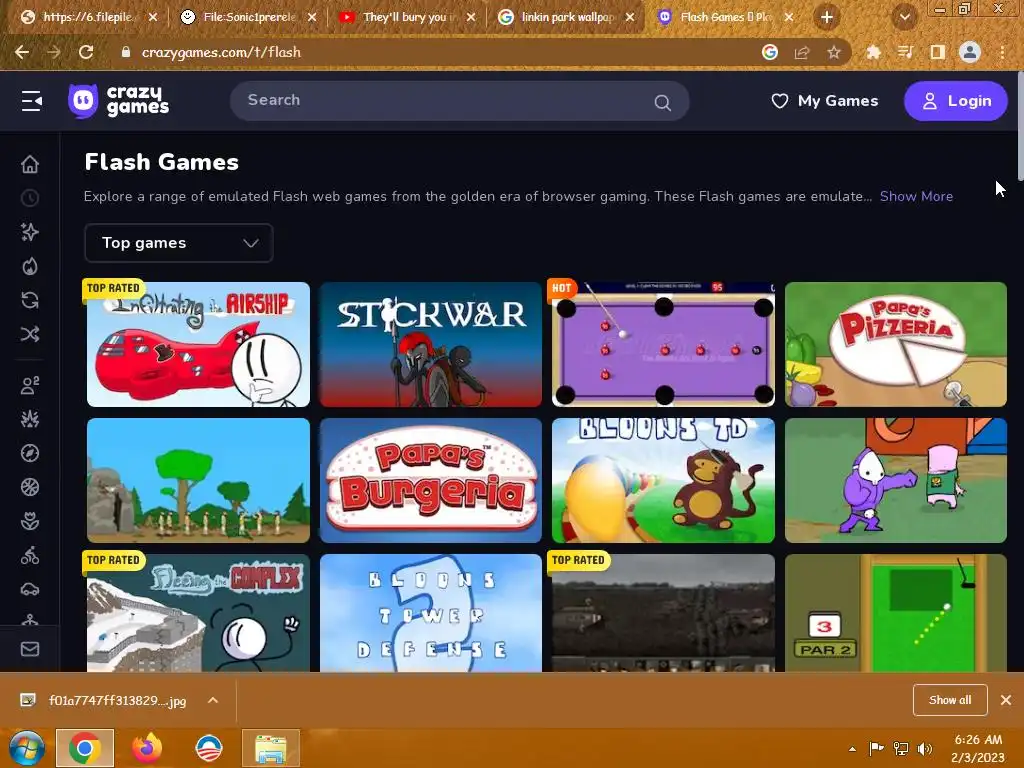
Task: Open the CrazyGames logo home link
Action: pyautogui.click(x=119, y=101)
